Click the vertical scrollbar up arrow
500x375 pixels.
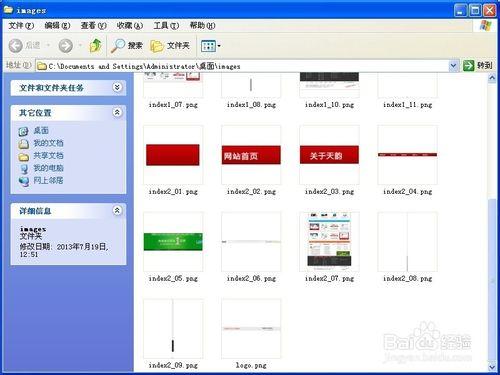click(492, 78)
